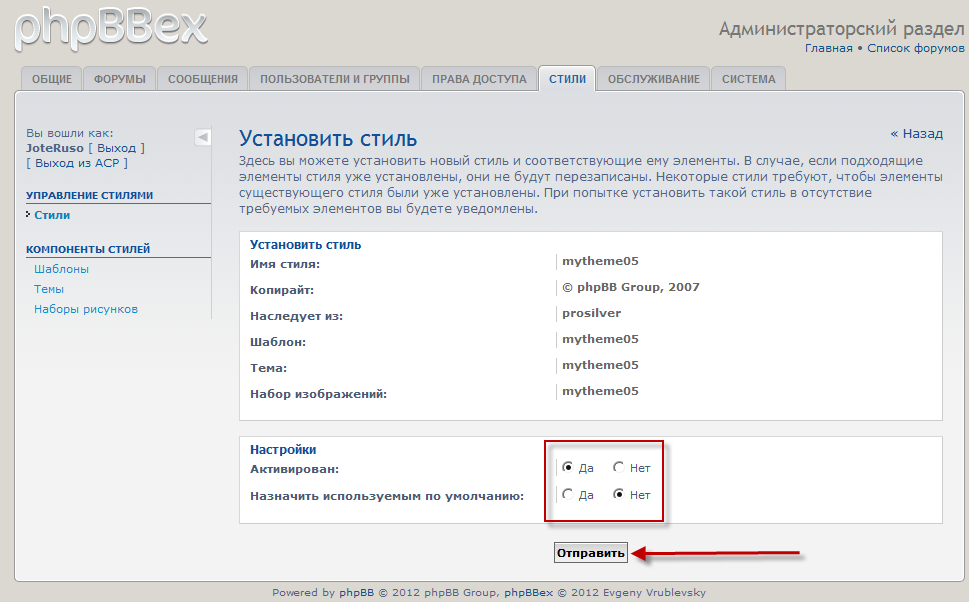Viewport: 969px width, 602px height.
Task: Open Шаблоны in the sidebar
Action: 61,269
